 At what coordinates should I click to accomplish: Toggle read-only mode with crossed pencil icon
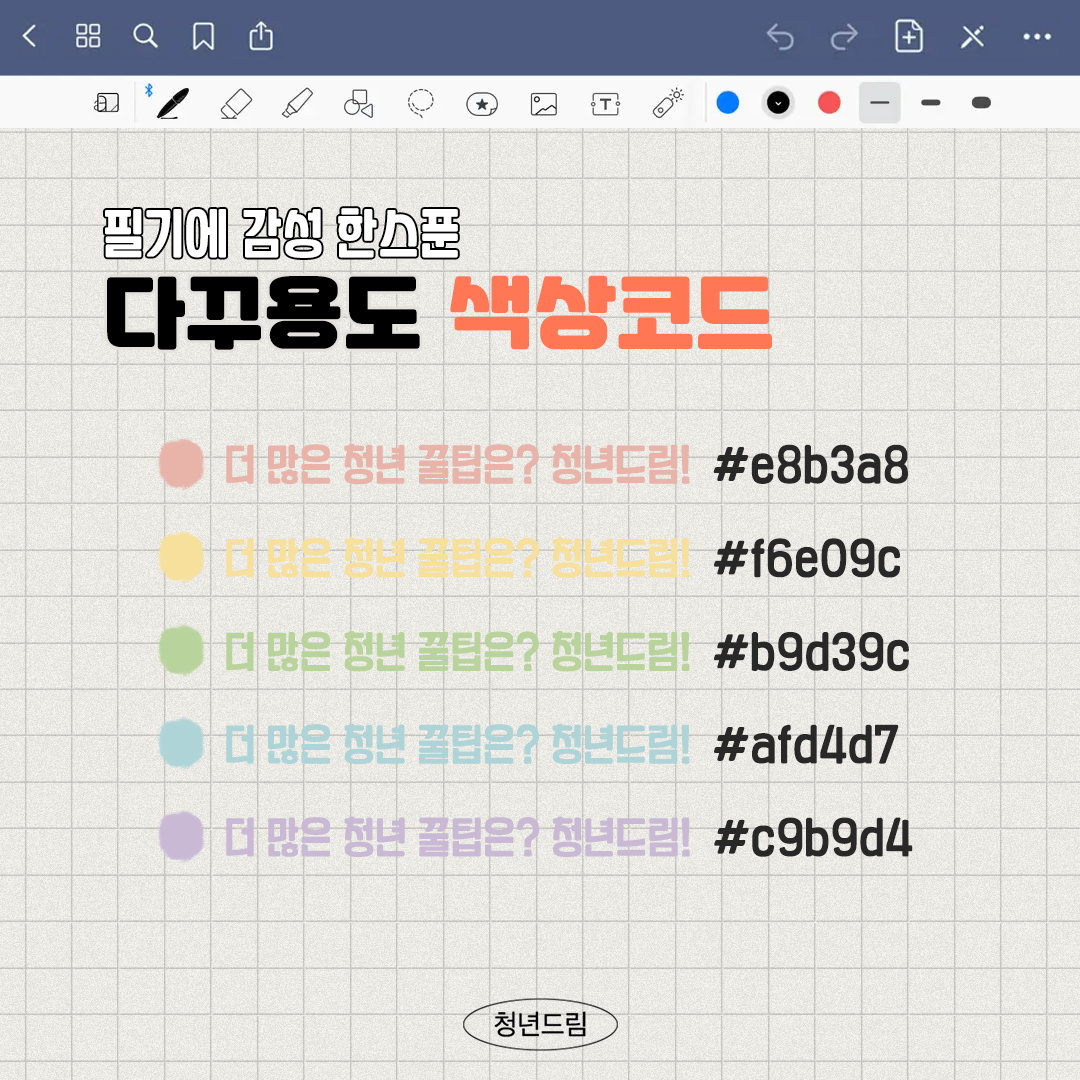(972, 37)
